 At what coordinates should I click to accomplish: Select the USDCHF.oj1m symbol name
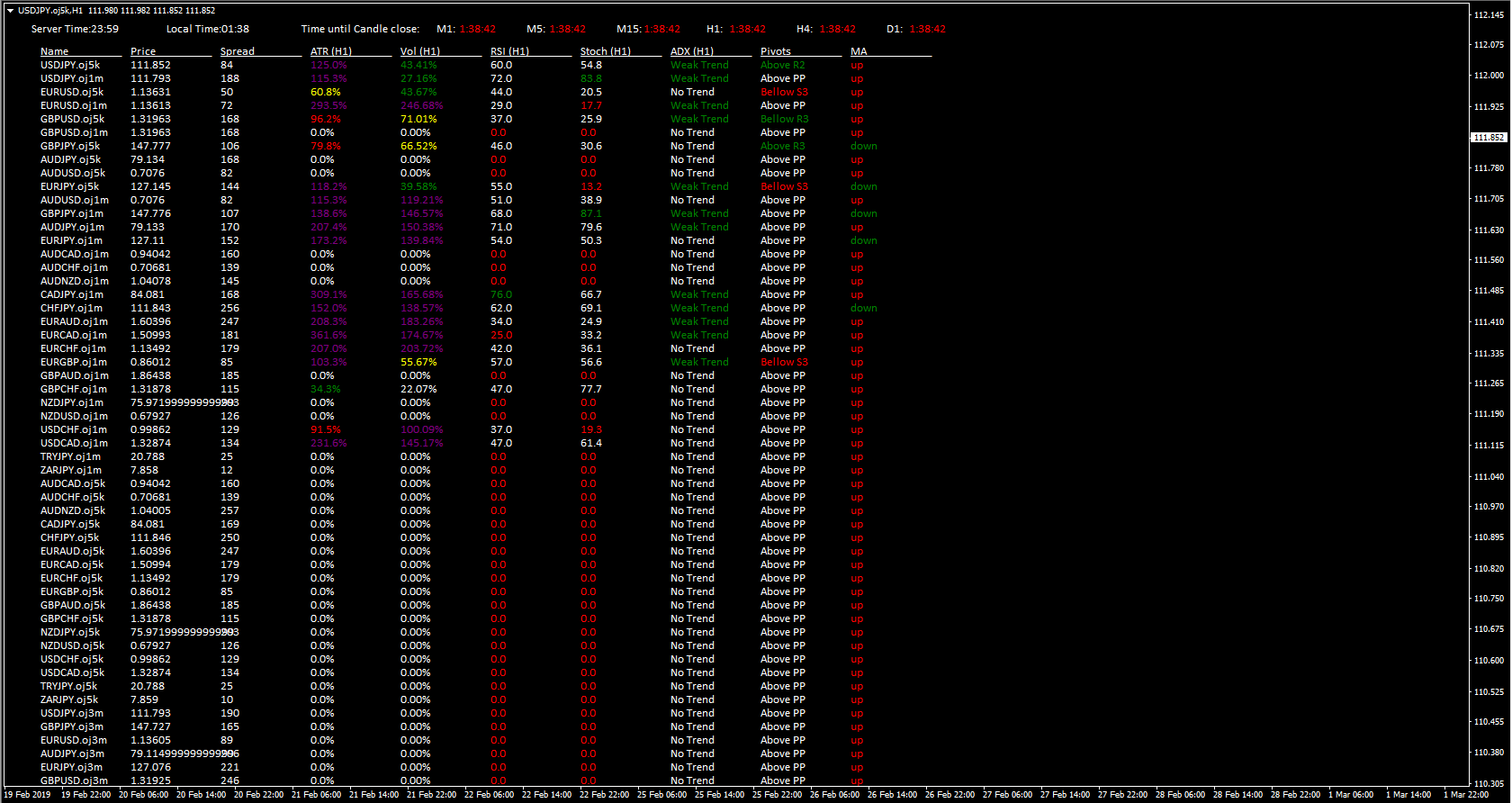point(74,429)
